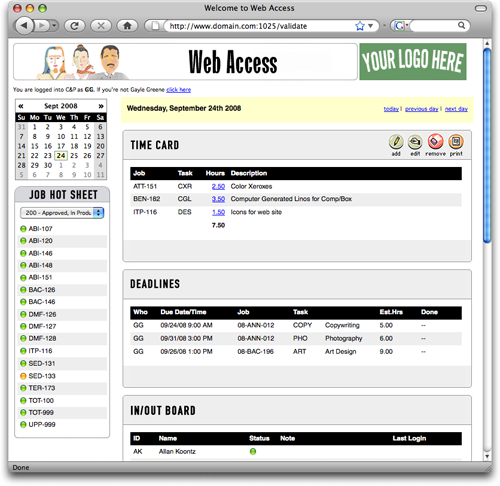Click the Time Card edit icon
The image size is (500, 486).
click(x=415, y=142)
